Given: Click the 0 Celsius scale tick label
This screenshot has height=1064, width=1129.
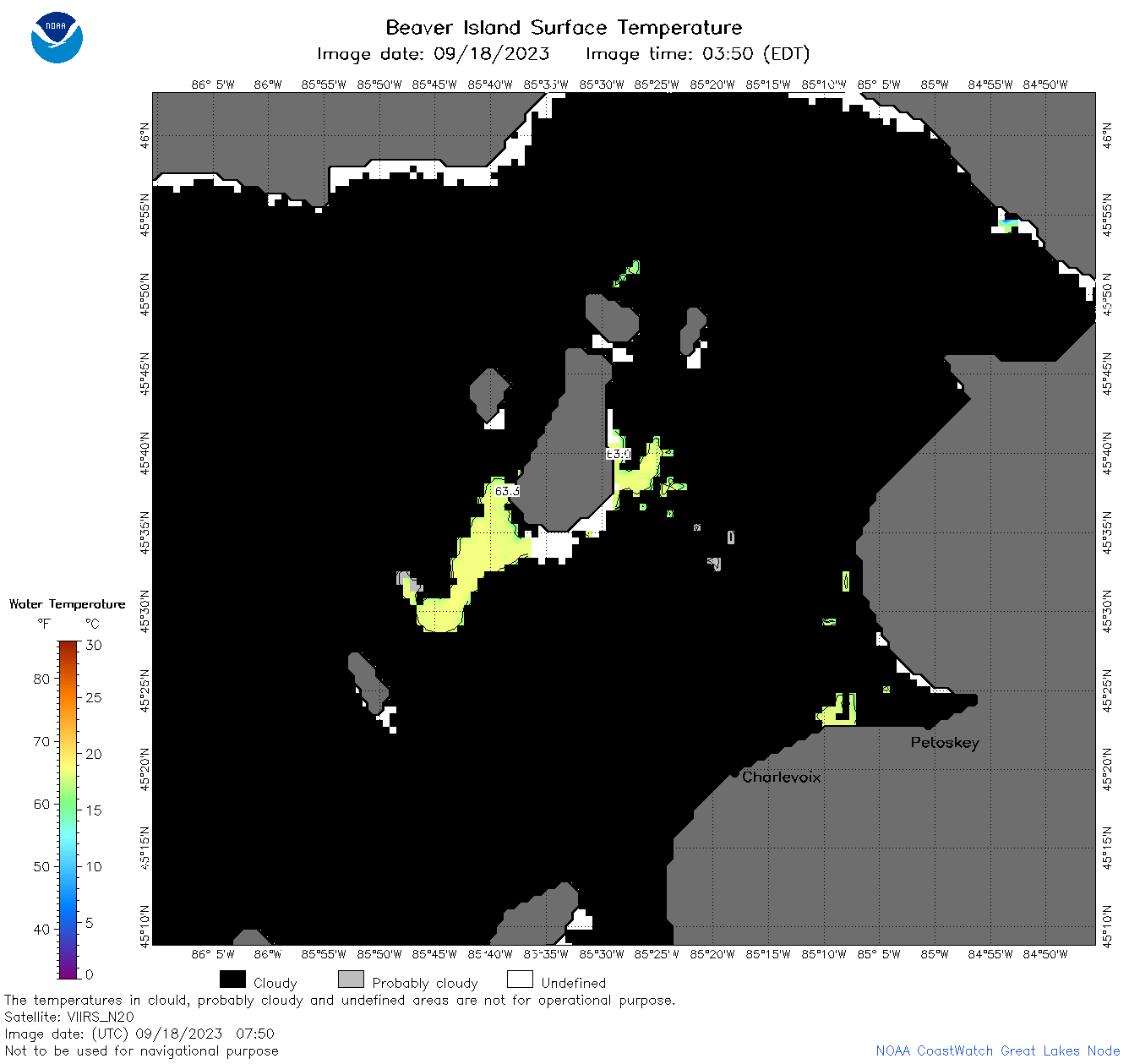Looking at the screenshot, I should (90, 974).
